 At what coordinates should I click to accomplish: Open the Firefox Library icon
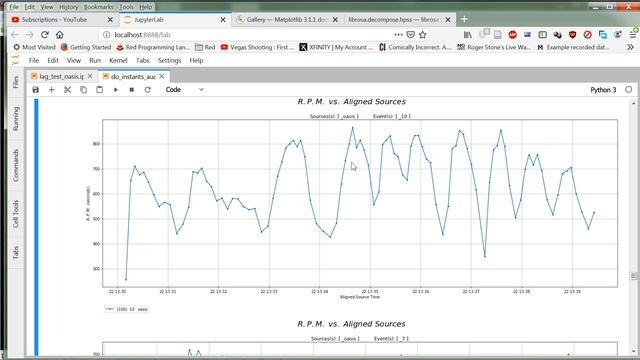[468, 35]
